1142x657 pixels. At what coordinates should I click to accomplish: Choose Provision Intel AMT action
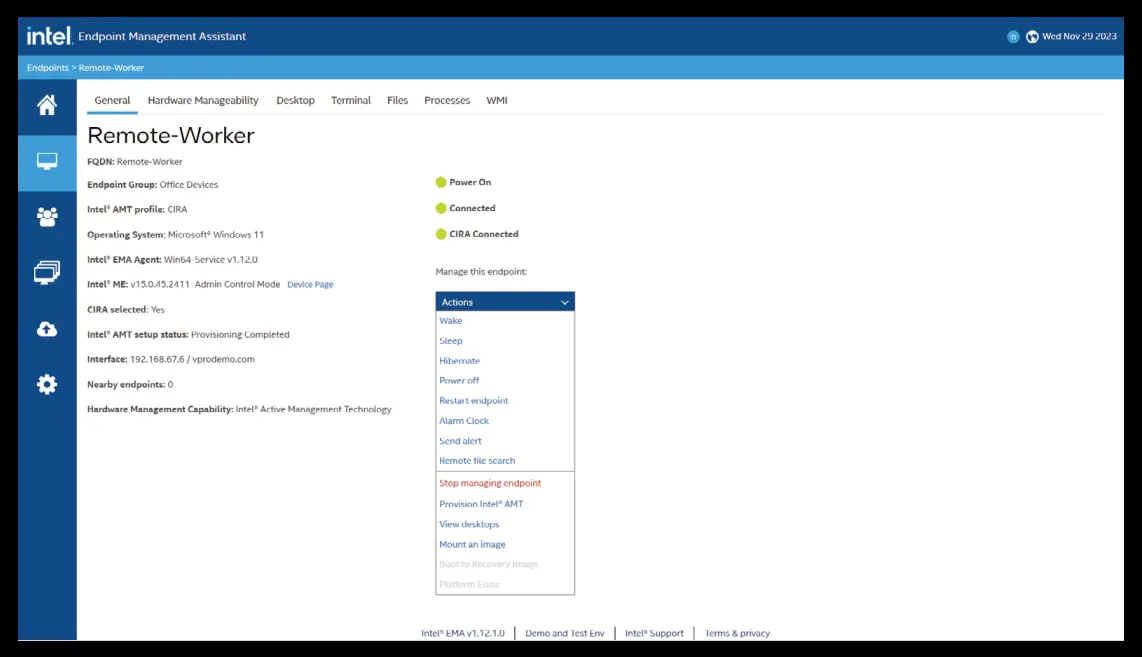(x=481, y=504)
